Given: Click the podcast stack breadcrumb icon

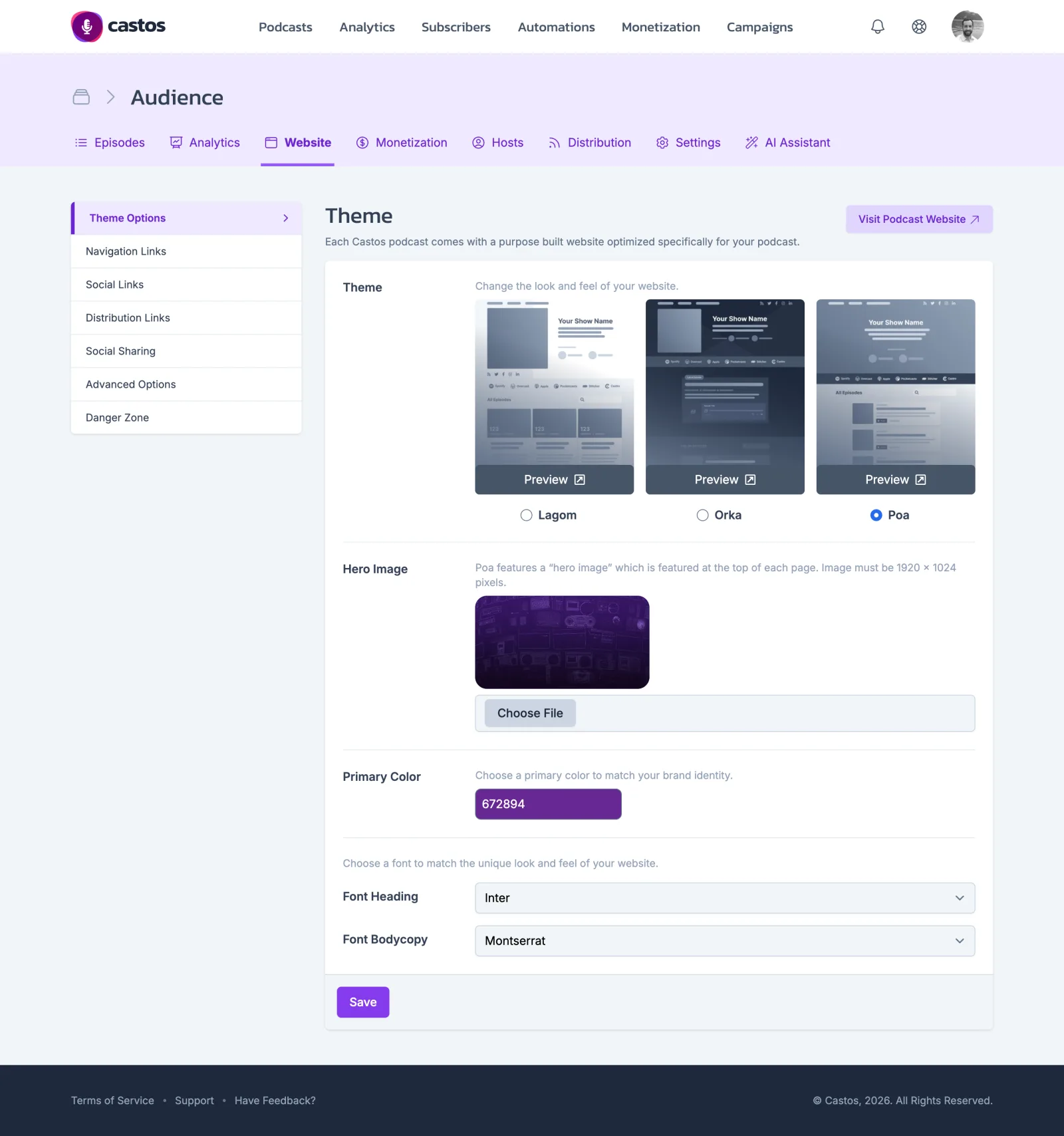Looking at the screenshot, I should [x=81, y=97].
